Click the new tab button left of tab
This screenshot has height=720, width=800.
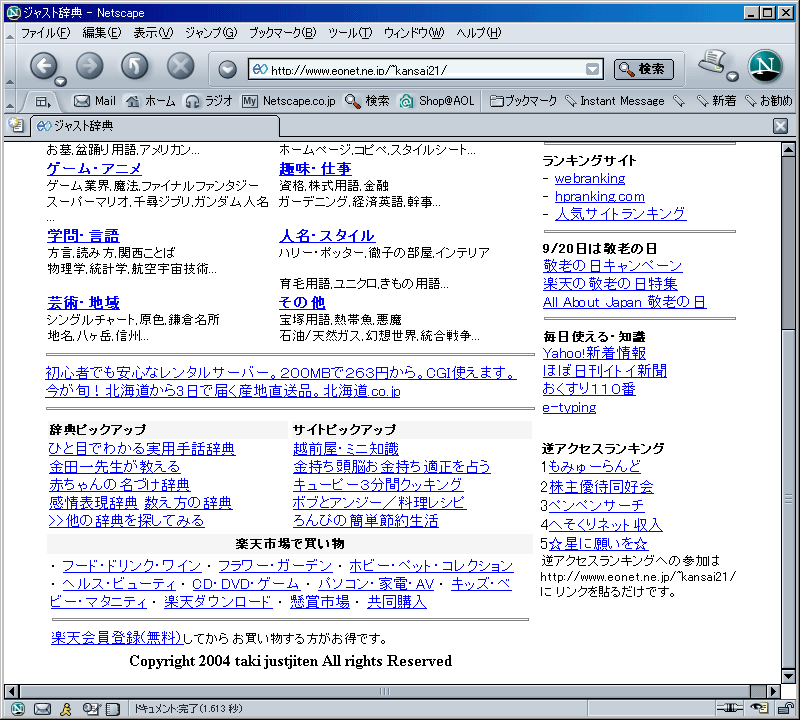[16, 125]
